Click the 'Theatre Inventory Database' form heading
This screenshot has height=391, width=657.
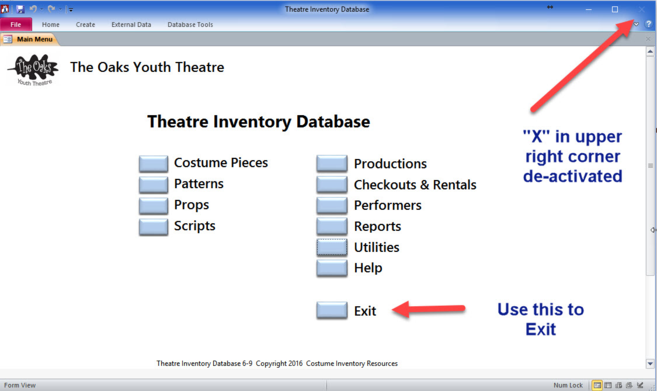[259, 122]
